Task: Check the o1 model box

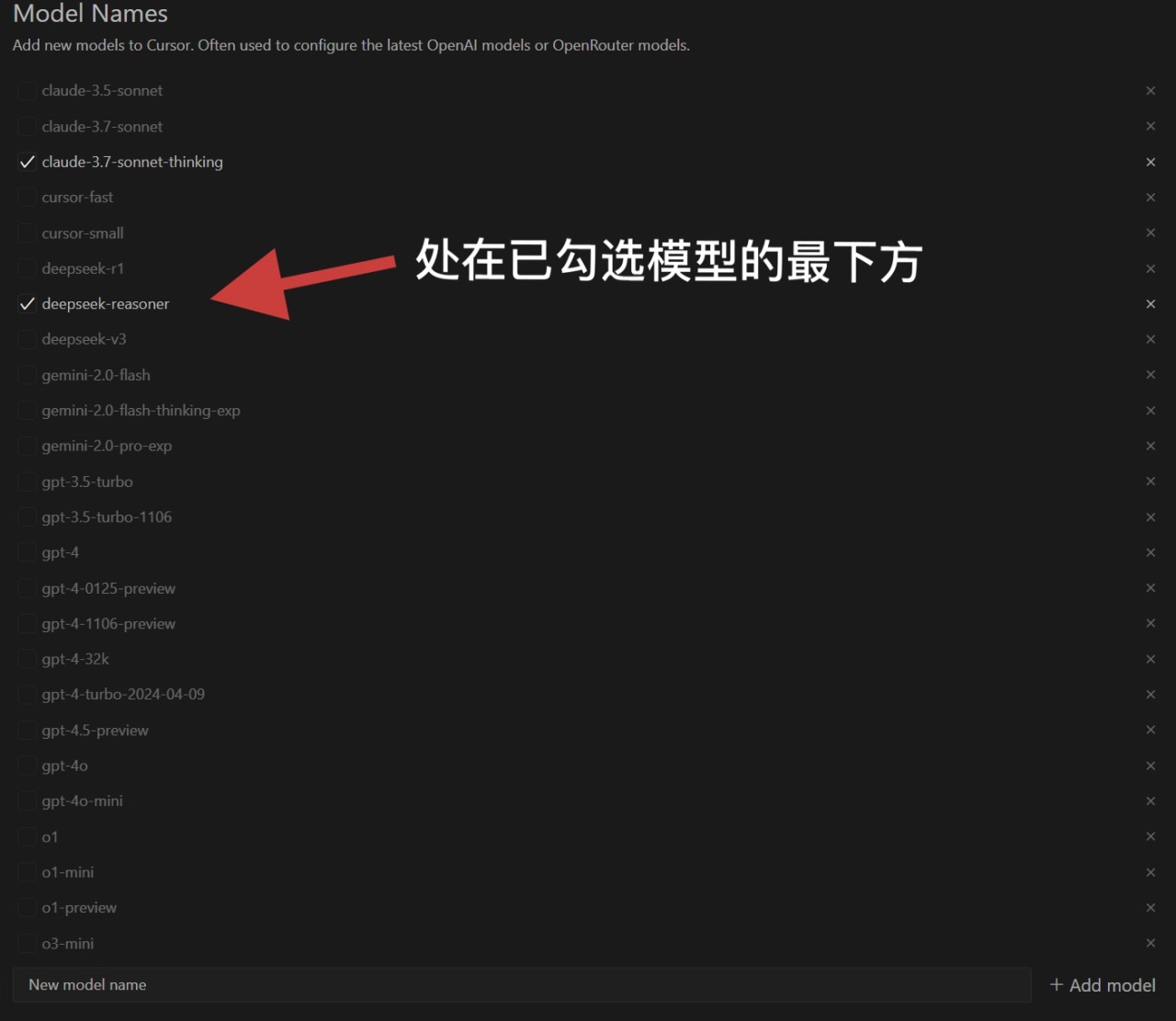Action: click(27, 836)
